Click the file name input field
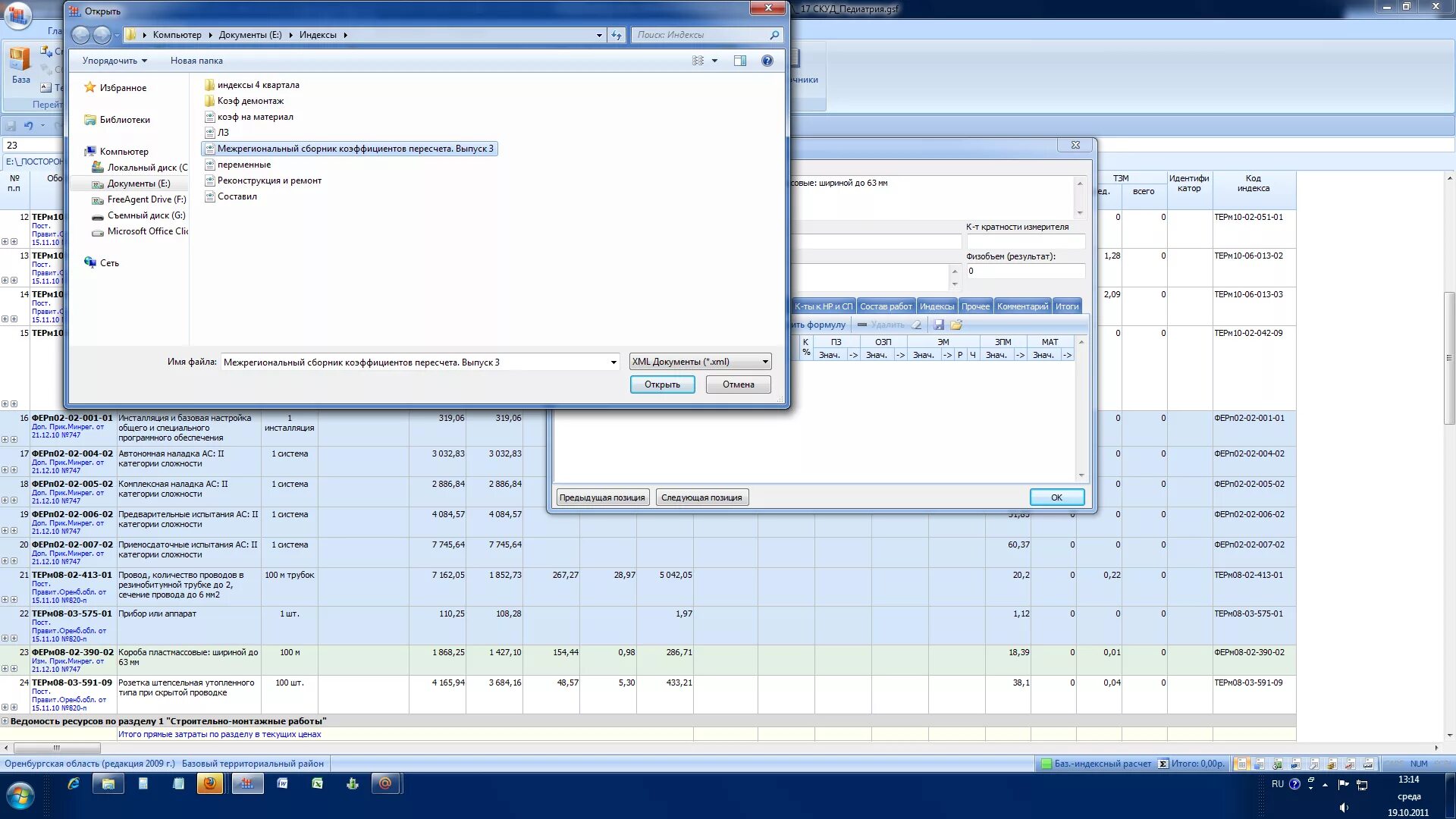1456x819 pixels. [x=414, y=362]
